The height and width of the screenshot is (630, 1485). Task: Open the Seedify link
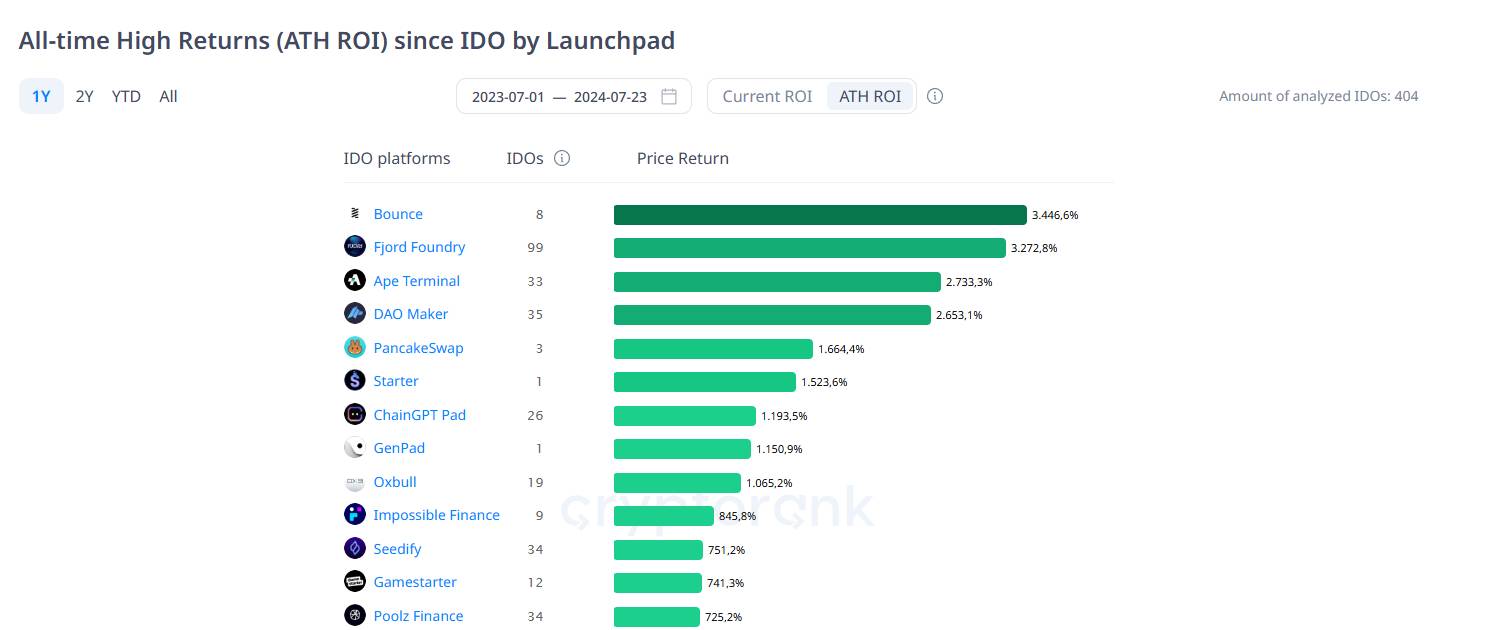click(397, 549)
